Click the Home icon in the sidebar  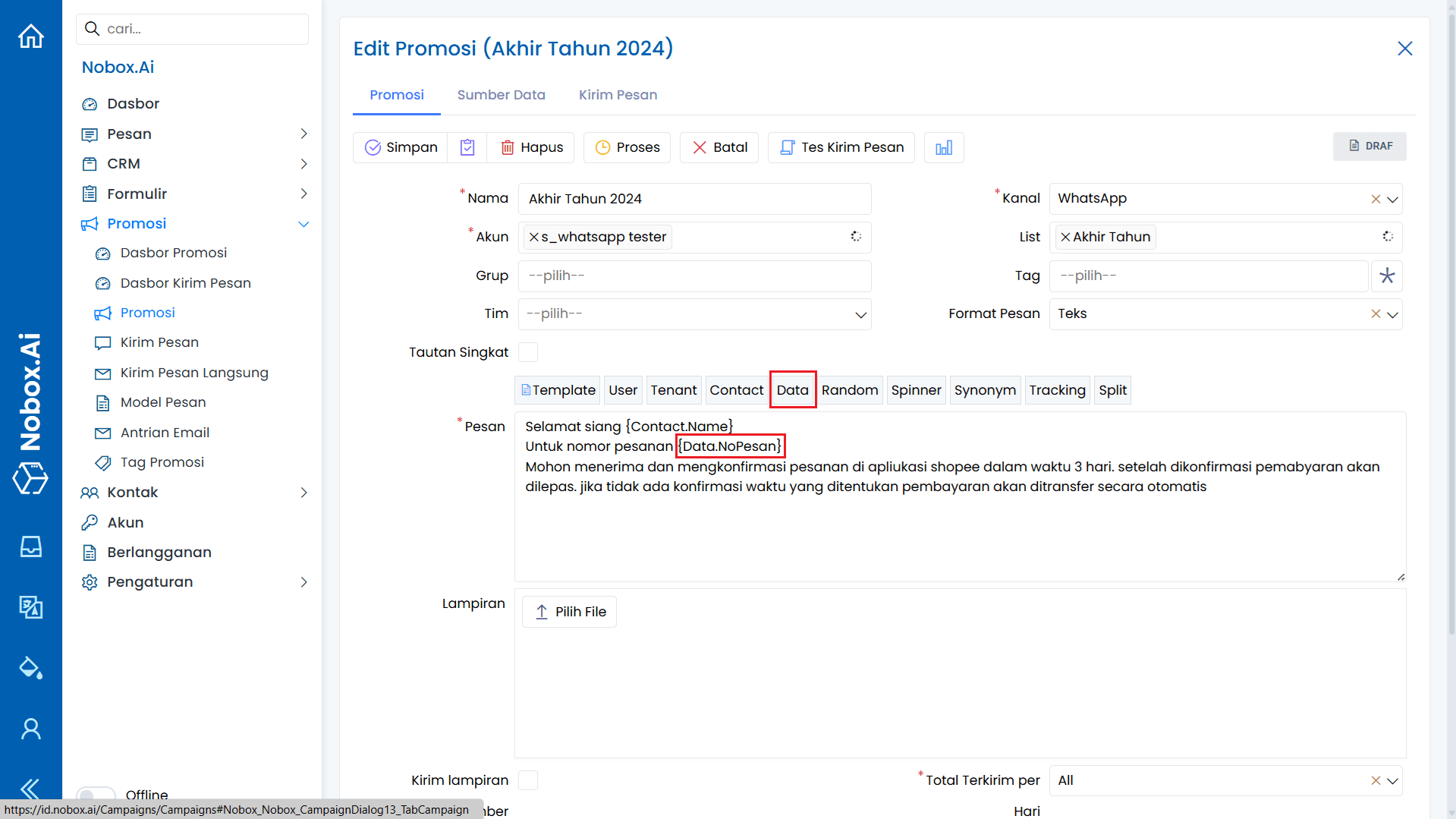pyautogui.click(x=30, y=36)
